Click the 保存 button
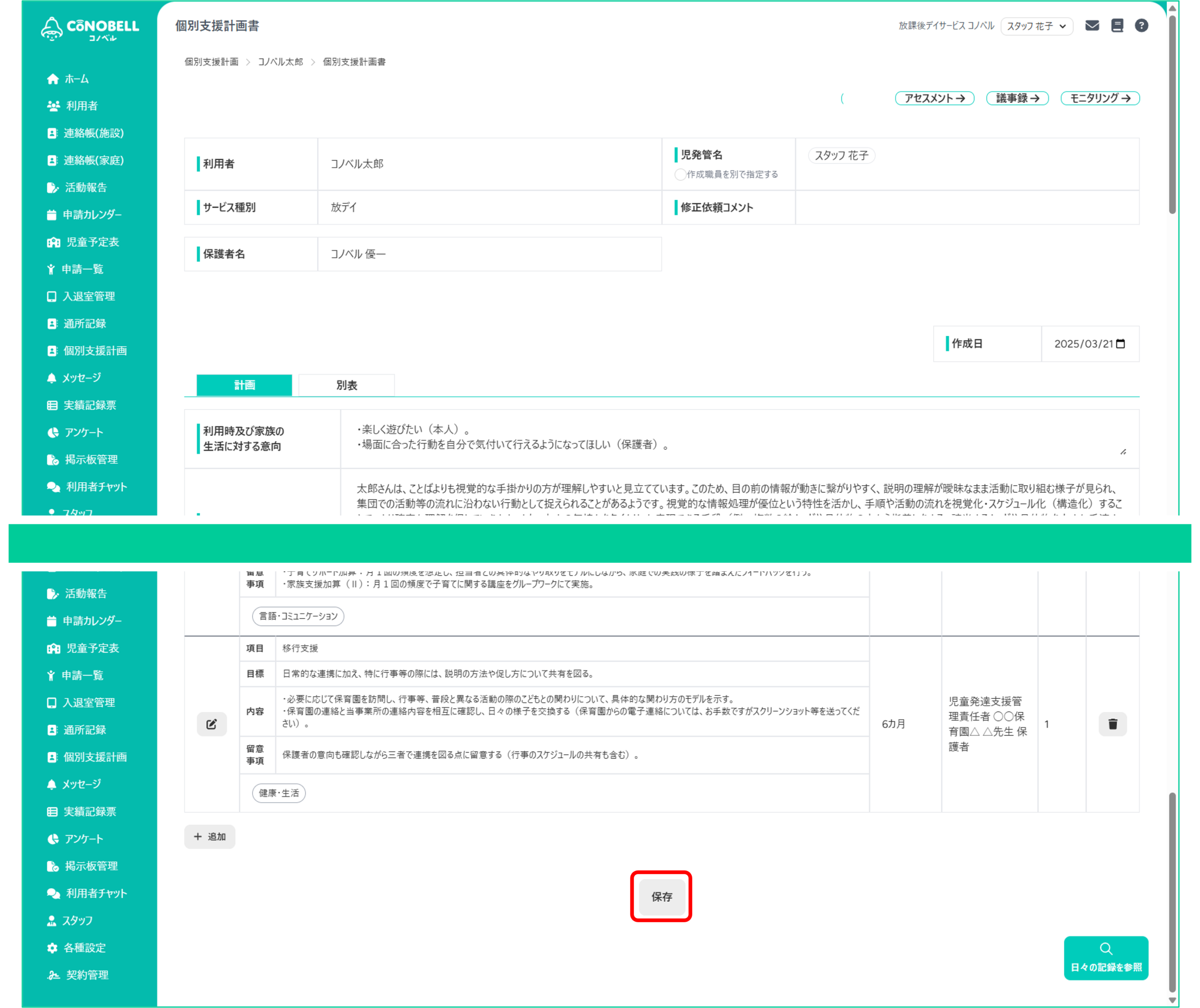1200x1008 pixels. point(661,896)
